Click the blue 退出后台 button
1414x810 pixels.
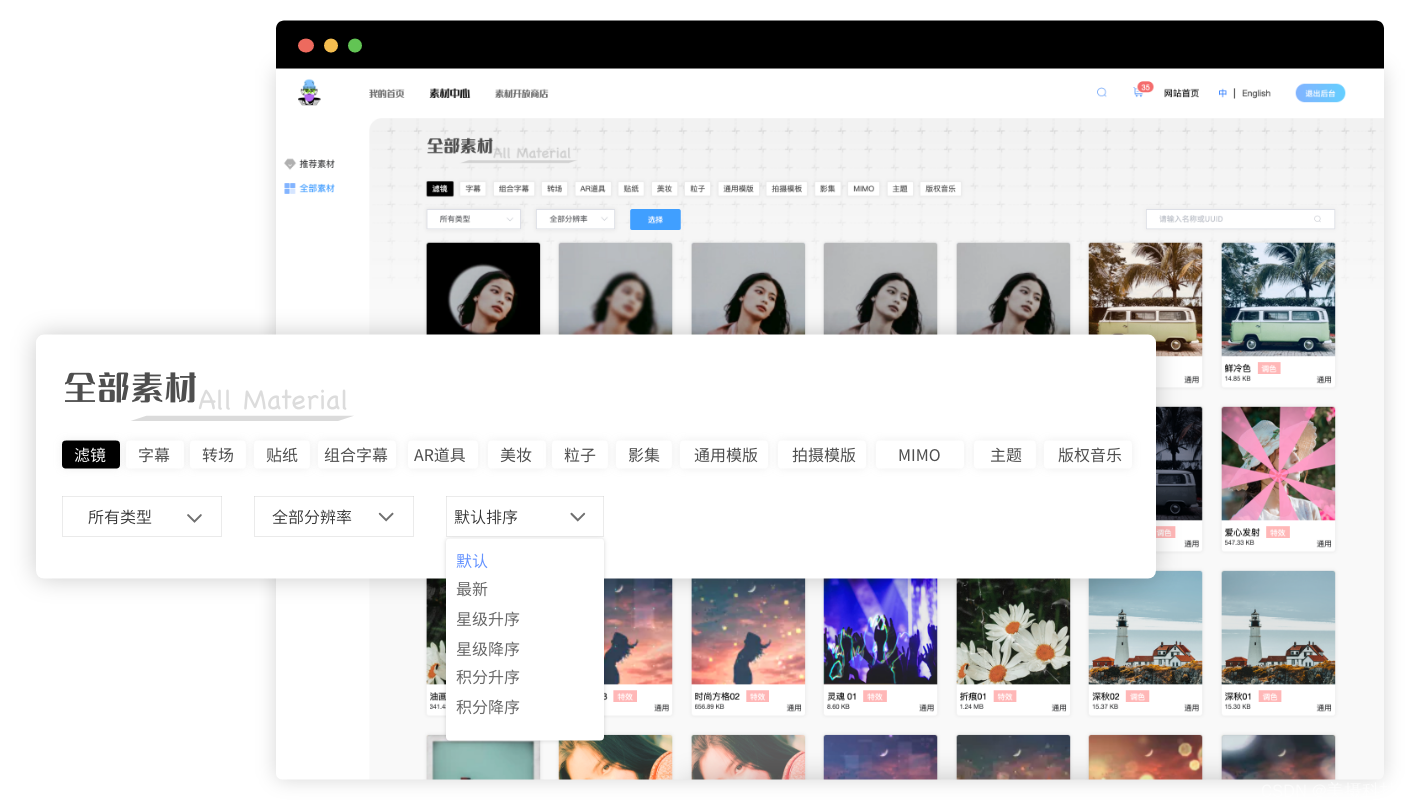pyautogui.click(x=1320, y=93)
